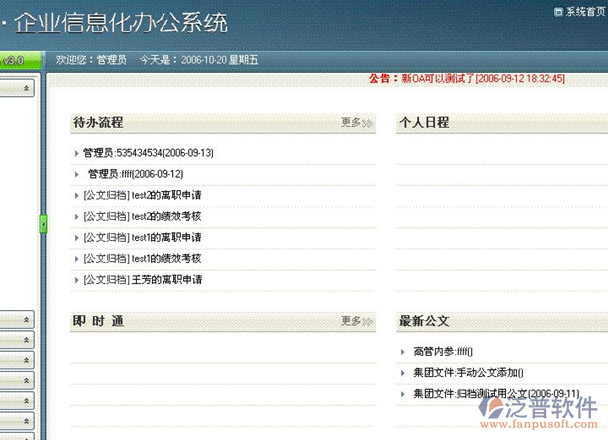Click arrow bullet beside 高管内参
Image resolution: width=608 pixels, height=440 pixels.
[402, 352]
